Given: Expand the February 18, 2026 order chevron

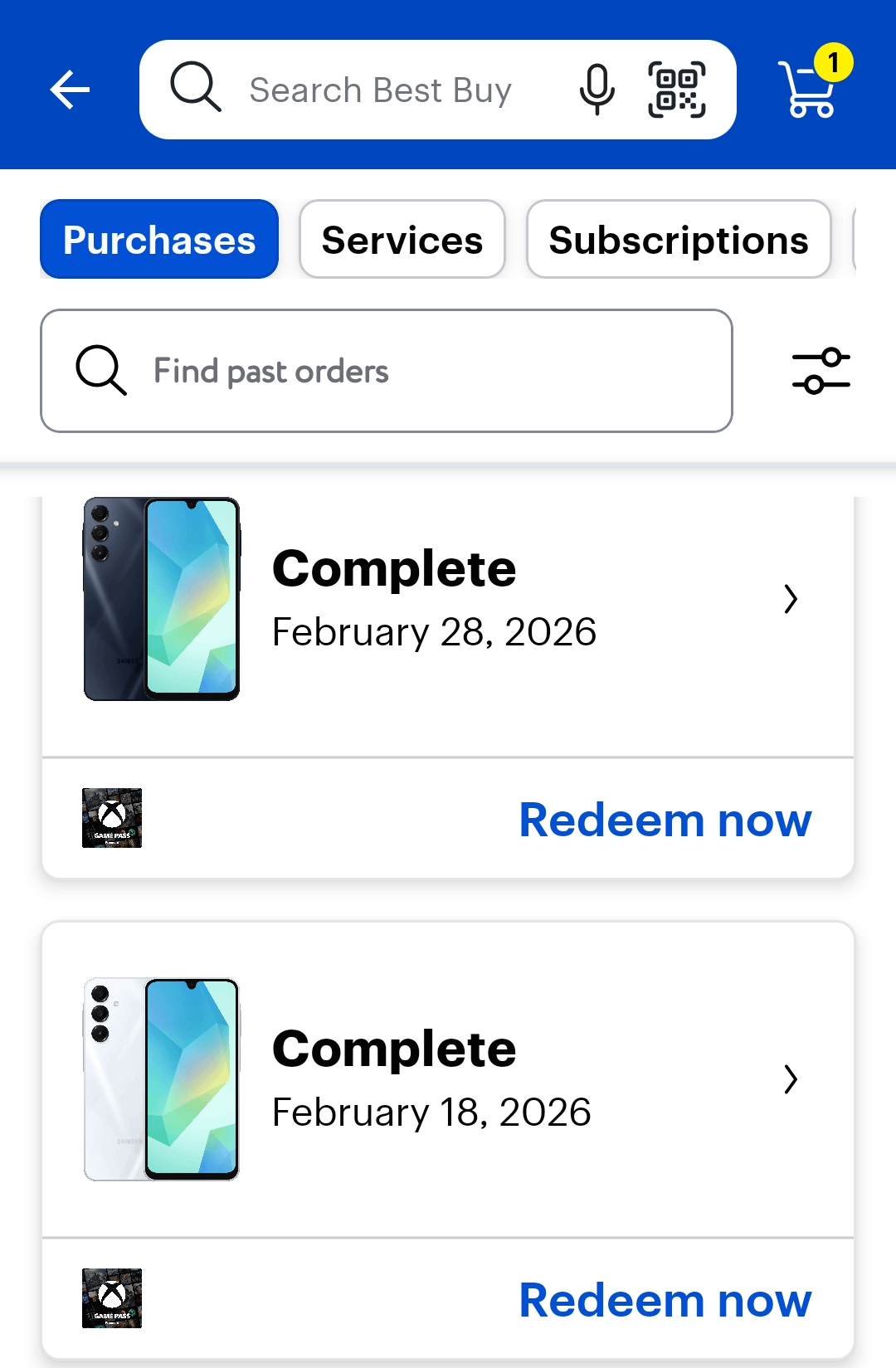Looking at the screenshot, I should tap(791, 1079).
